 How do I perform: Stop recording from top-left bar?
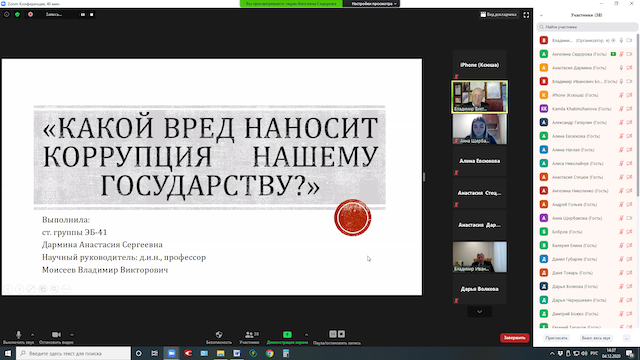(91, 14)
